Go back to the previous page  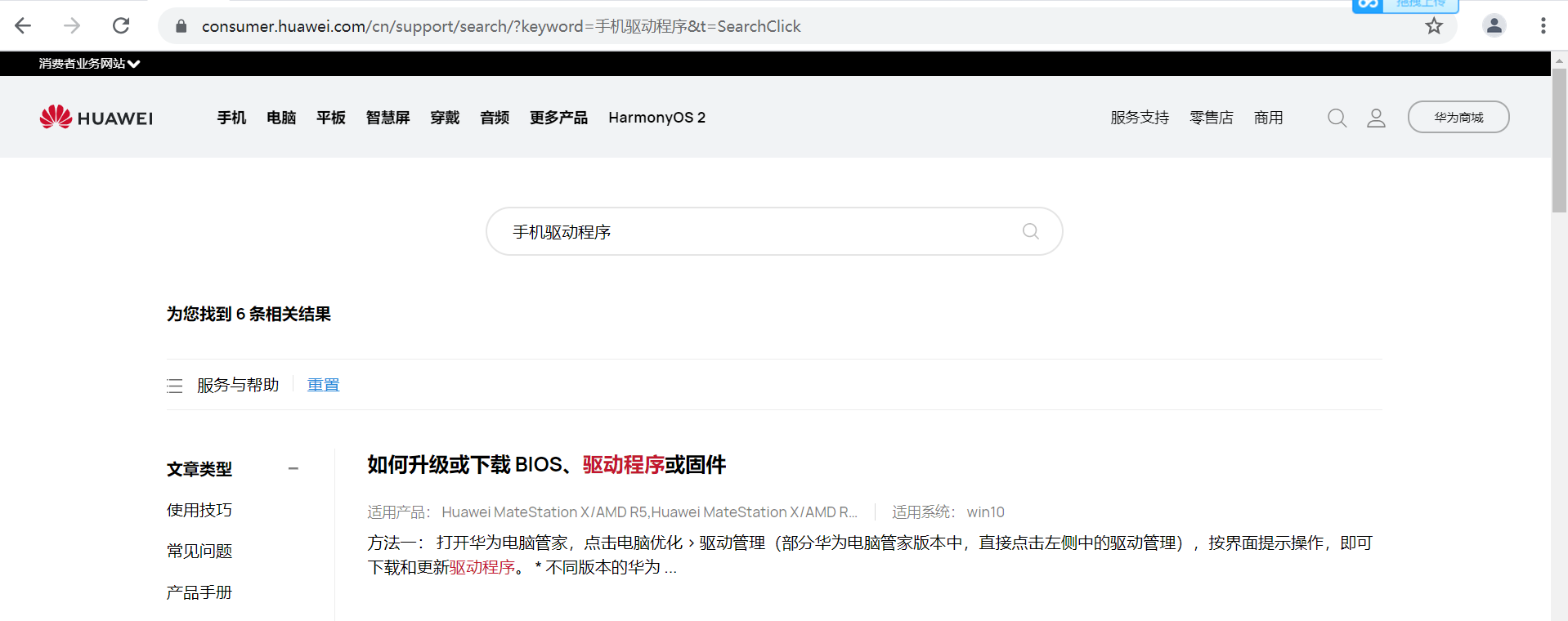click(23, 25)
